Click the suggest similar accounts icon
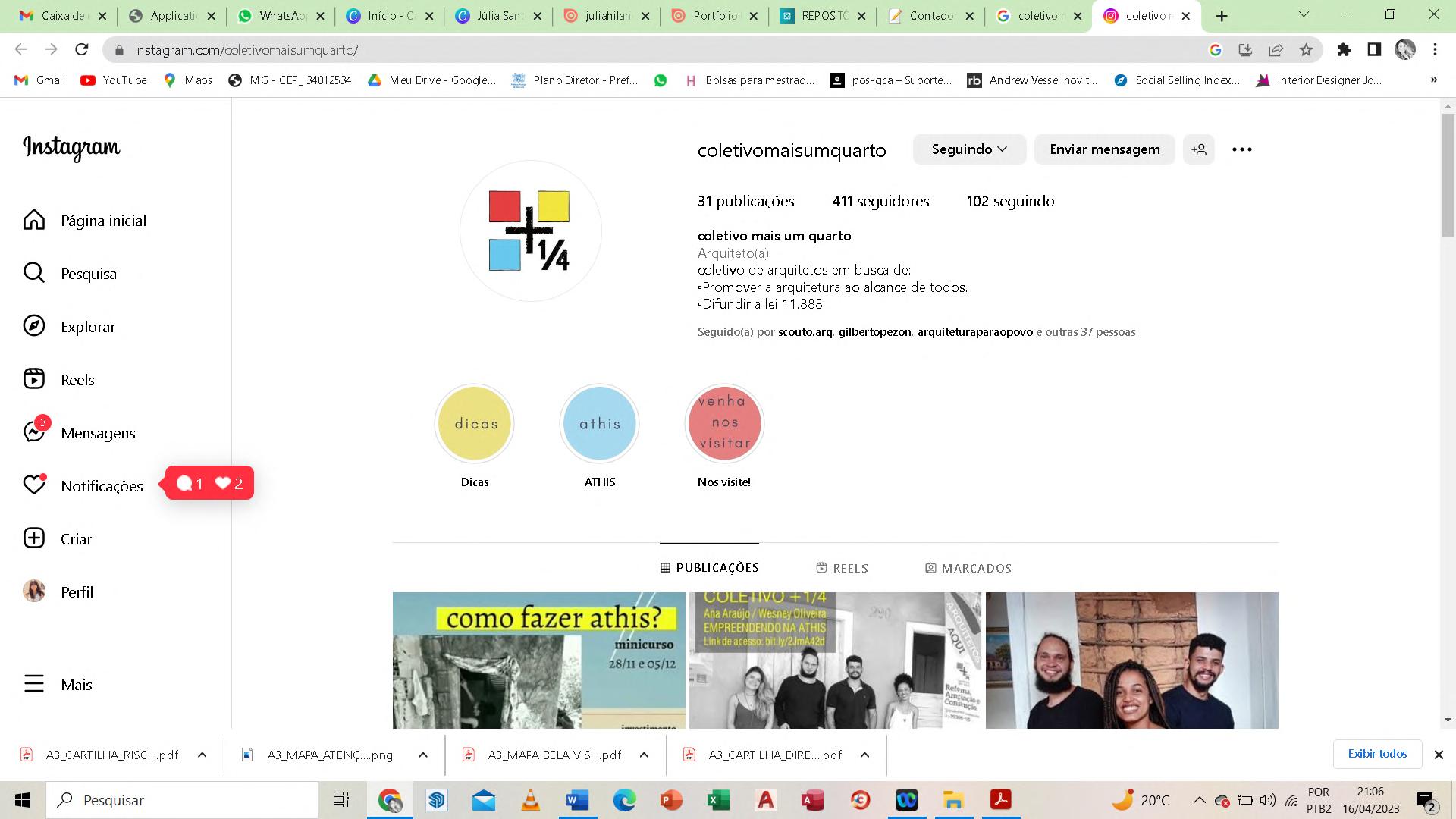The image size is (1456, 819). (1199, 149)
